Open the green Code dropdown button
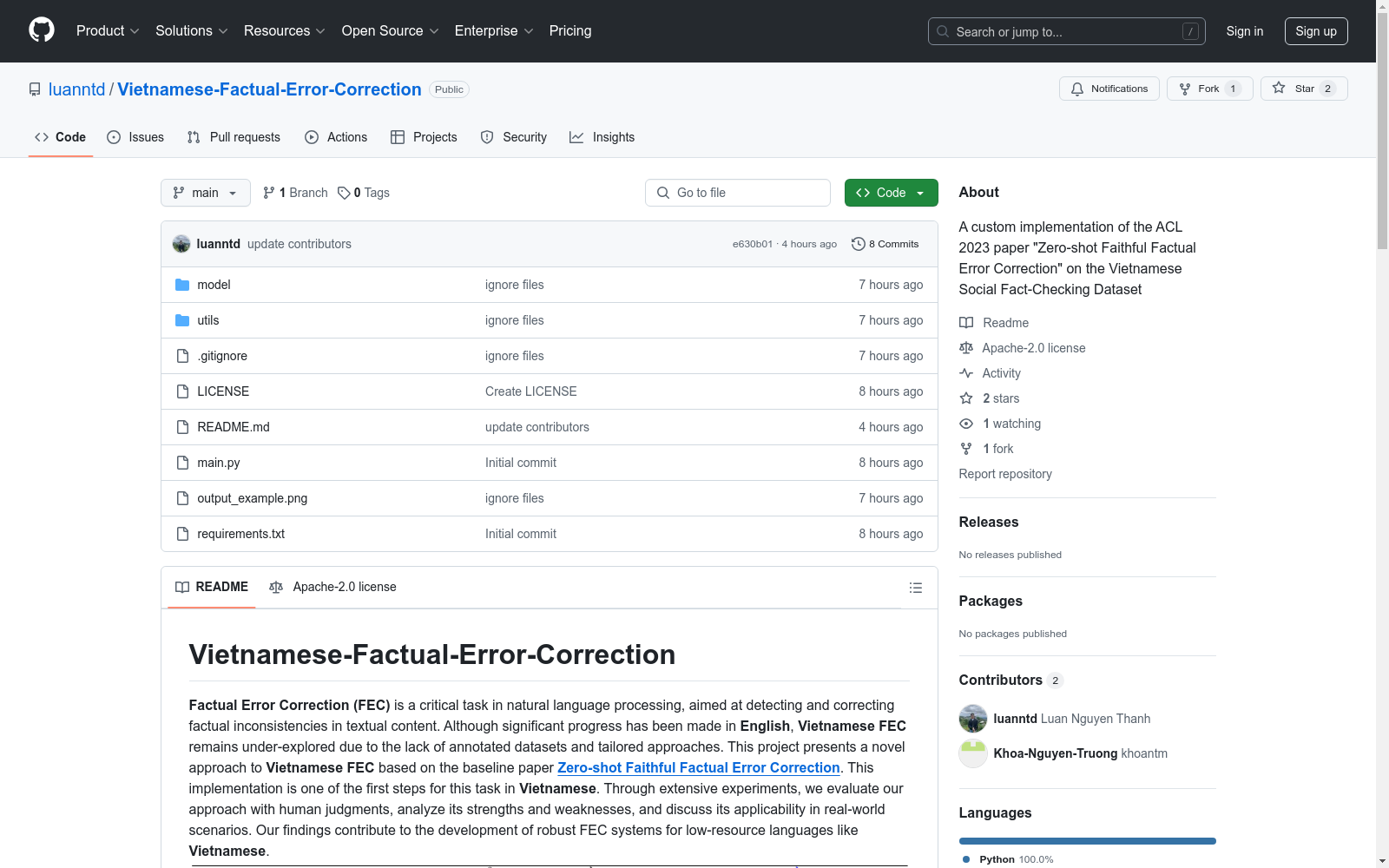Screen dimensions: 1389x868 click(891, 193)
